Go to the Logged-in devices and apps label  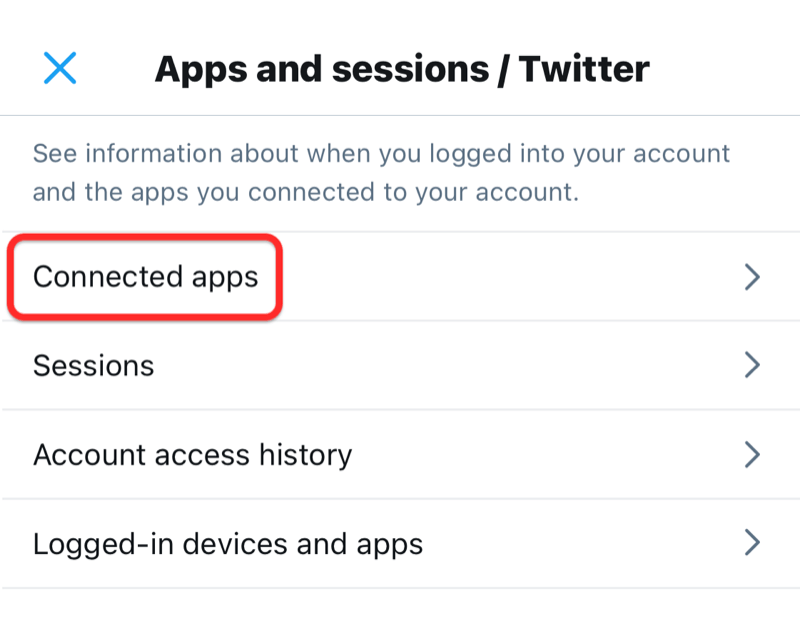[x=227, y=544]
